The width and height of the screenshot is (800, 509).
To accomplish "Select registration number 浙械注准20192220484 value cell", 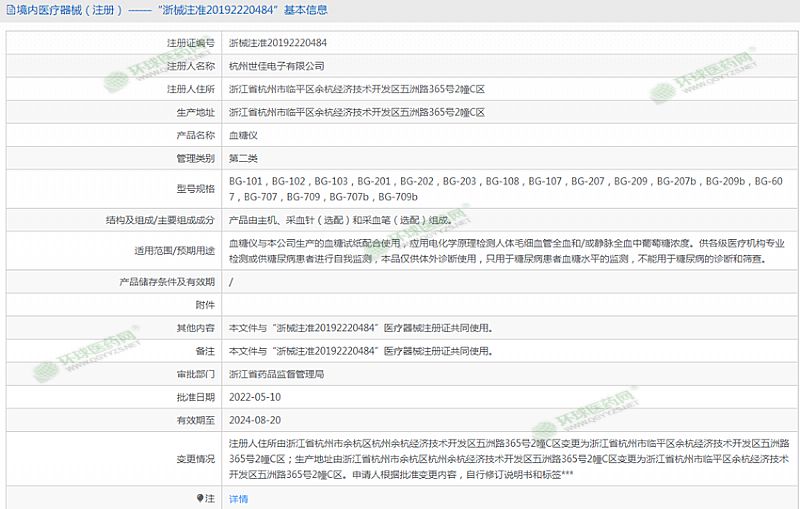I will pyautogui.click(x=278, y=43).
